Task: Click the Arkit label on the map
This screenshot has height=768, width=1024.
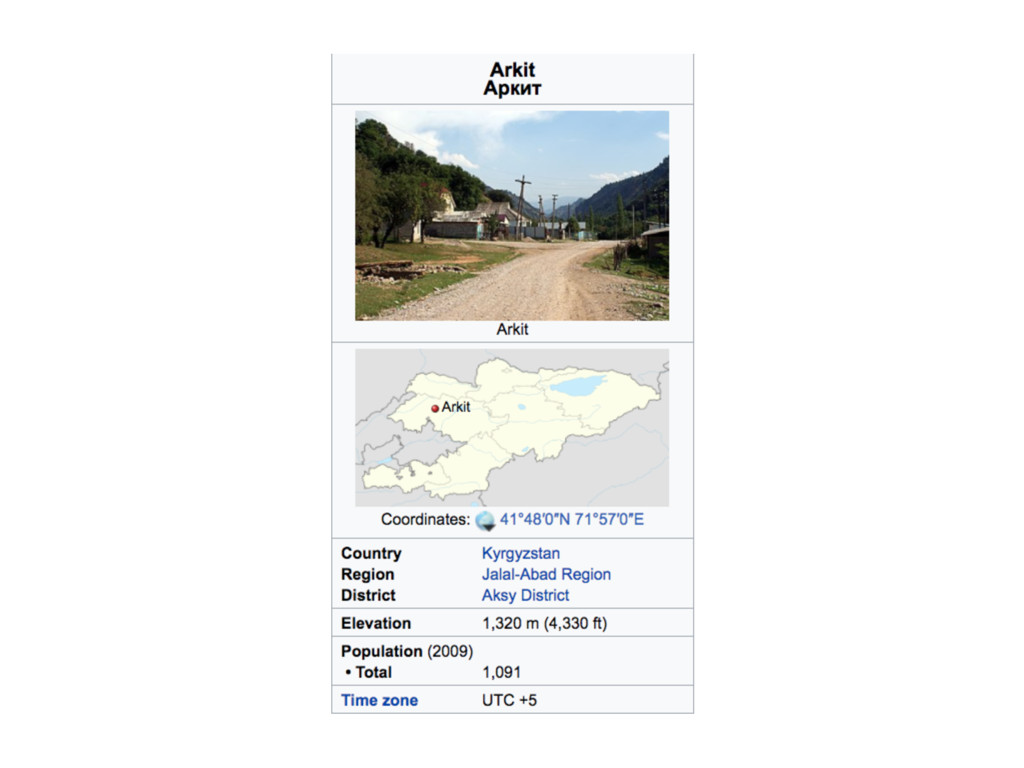Action: click(x=456, y=407)
